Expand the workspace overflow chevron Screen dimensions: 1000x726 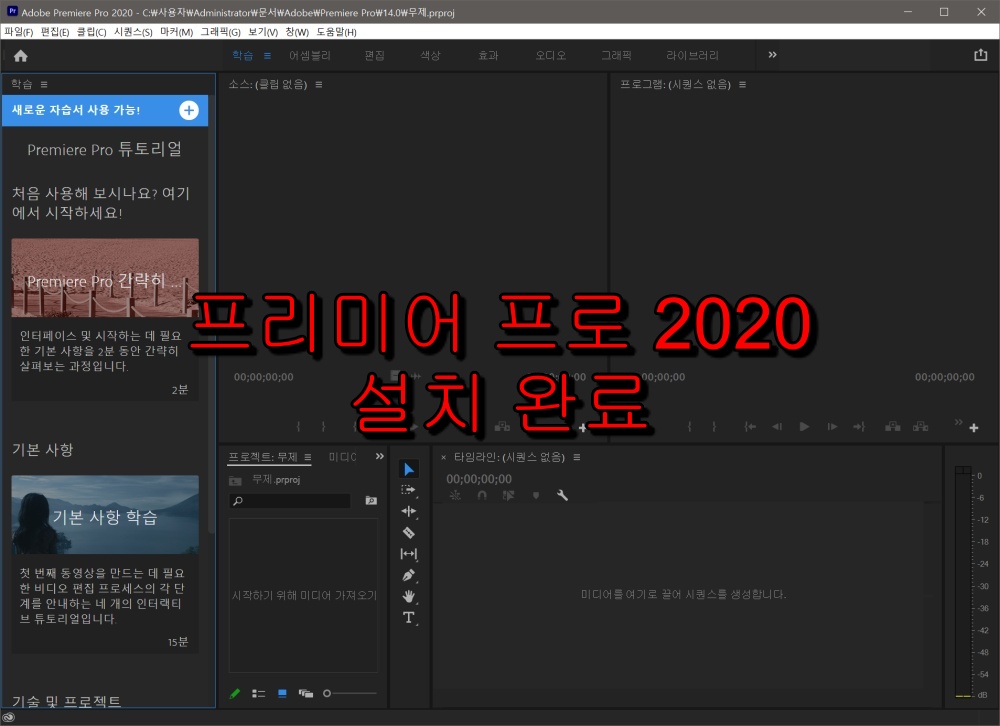tap(772, 55)
